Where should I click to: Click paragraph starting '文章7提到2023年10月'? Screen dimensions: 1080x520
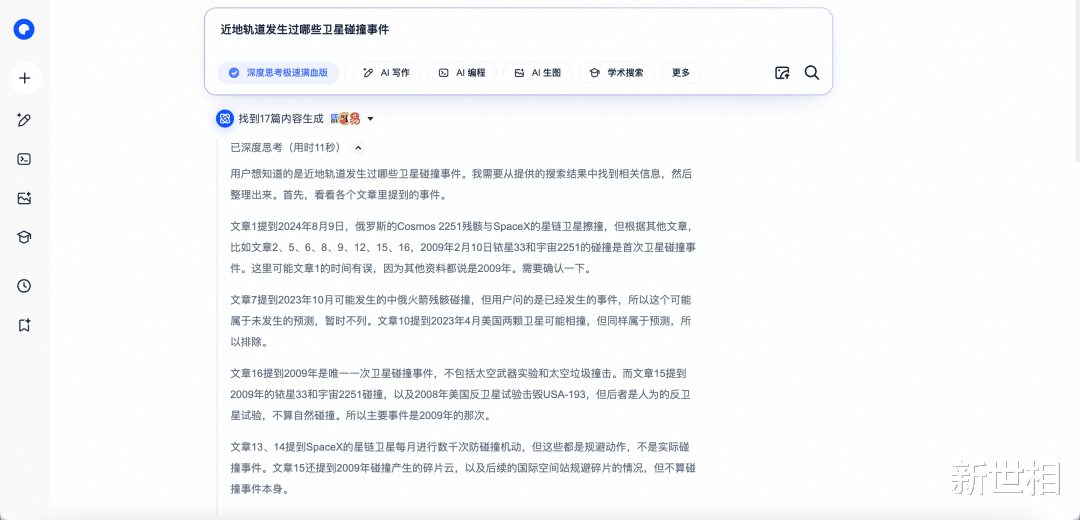[461, 321]
